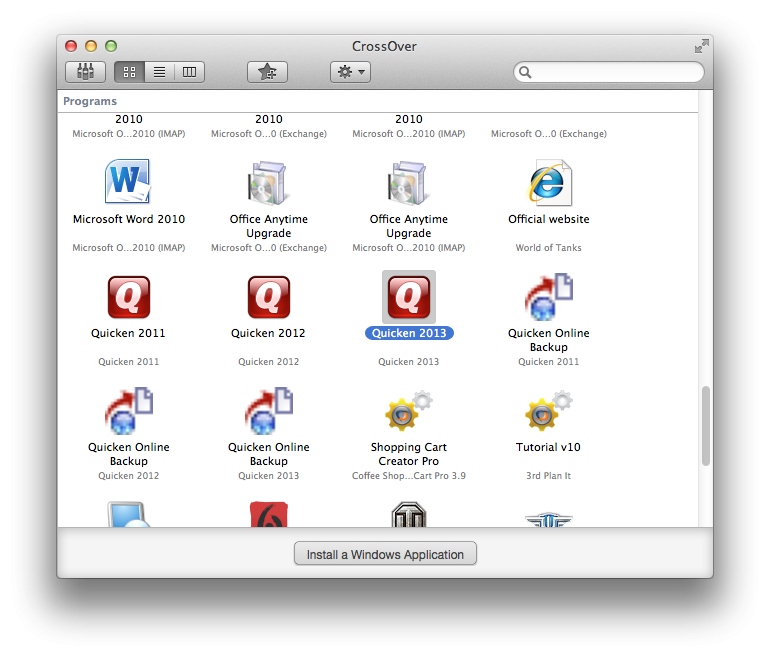This screenshot has width=770, height=657.
Task: Select the Quicken 2011 icon
Action: click(x=129, y=297)
